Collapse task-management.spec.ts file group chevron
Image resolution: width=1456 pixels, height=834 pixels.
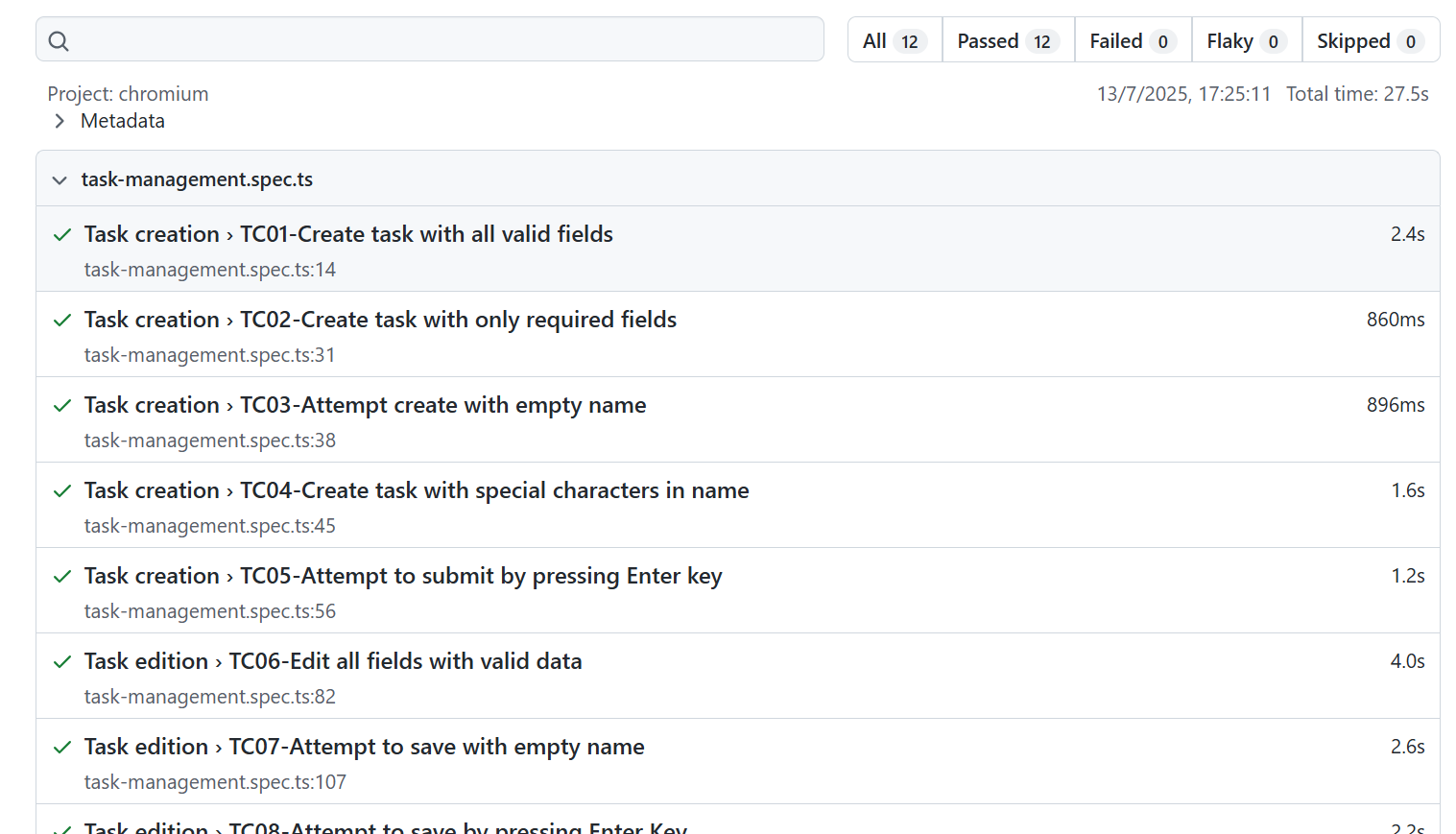click(60, 180)
